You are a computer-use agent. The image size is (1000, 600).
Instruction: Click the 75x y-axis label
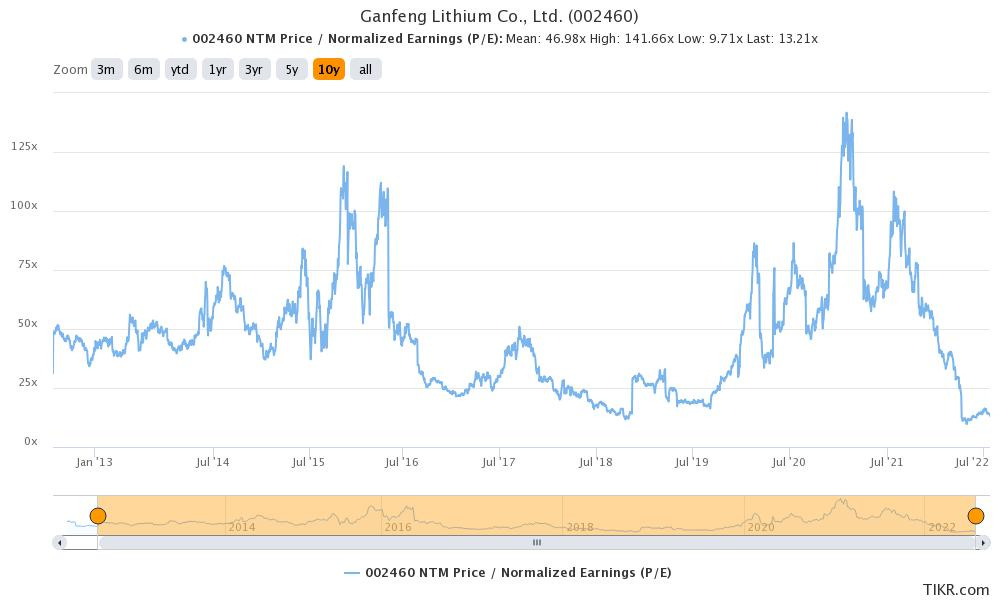(x=28, y=265)
